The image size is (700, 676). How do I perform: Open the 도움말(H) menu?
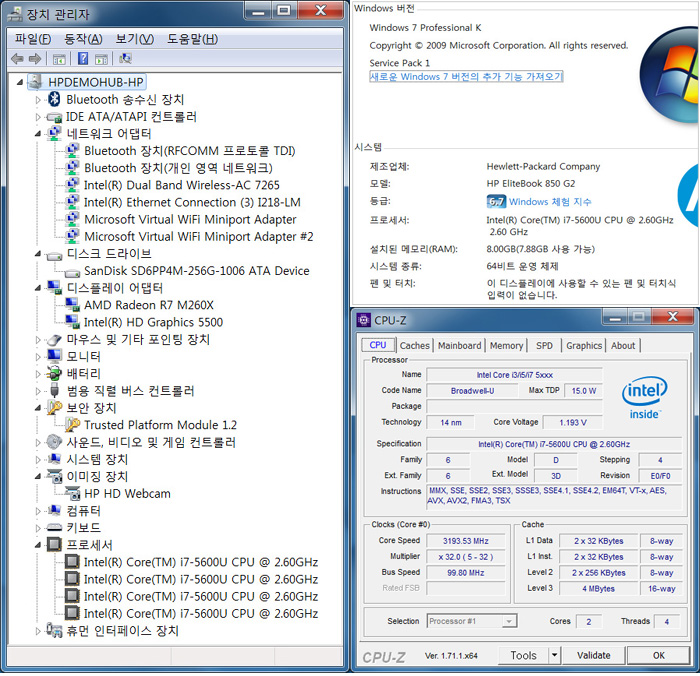[x=192, y=39]
